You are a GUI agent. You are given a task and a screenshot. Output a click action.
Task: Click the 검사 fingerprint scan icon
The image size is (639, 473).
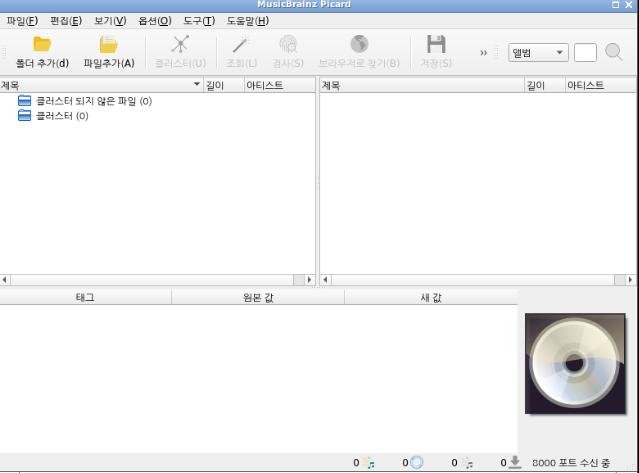point(288,44)
